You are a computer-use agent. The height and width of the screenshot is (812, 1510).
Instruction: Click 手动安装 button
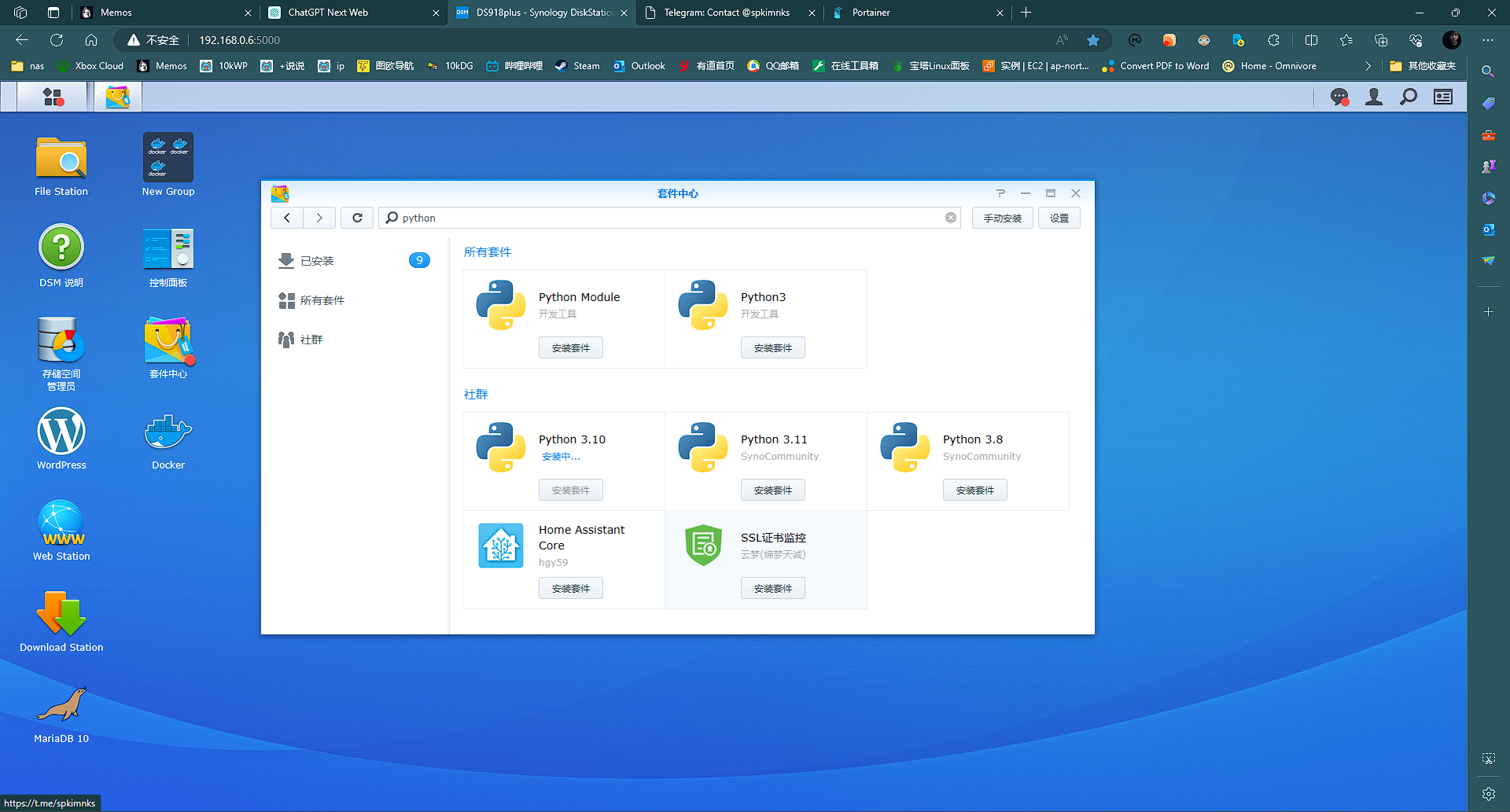pyautogui.click(x=1003, y=218)
